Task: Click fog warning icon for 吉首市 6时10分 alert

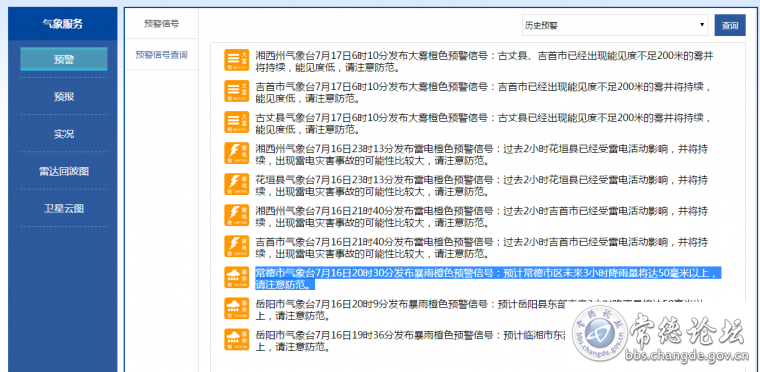Action: (237, 91)
